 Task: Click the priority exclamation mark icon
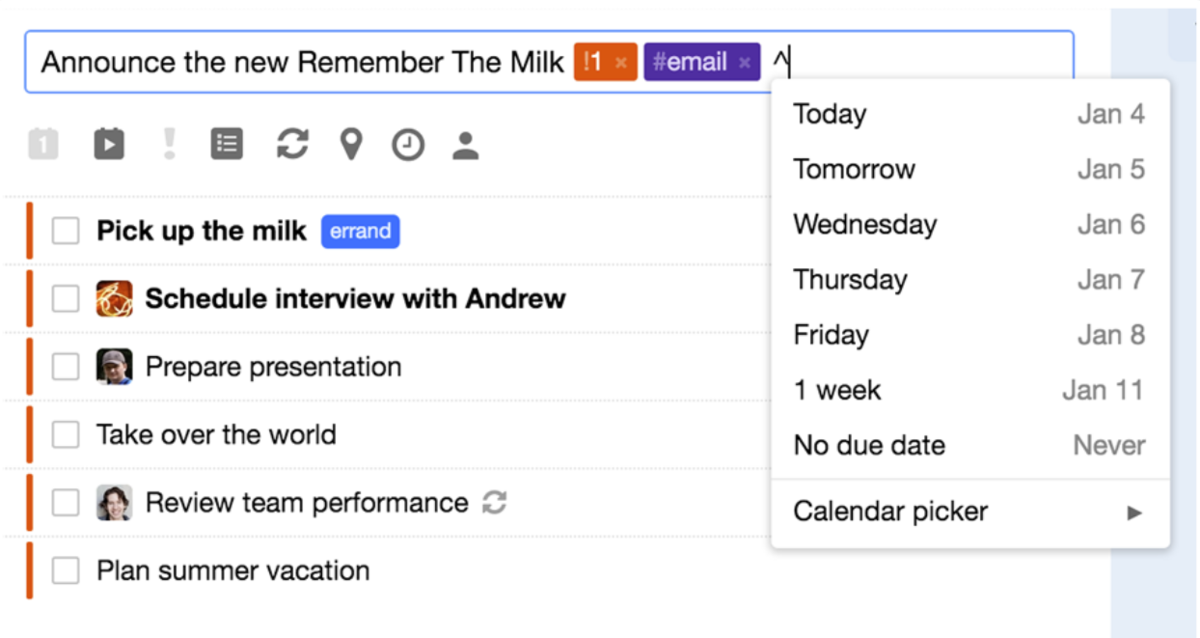coord(169,145)
